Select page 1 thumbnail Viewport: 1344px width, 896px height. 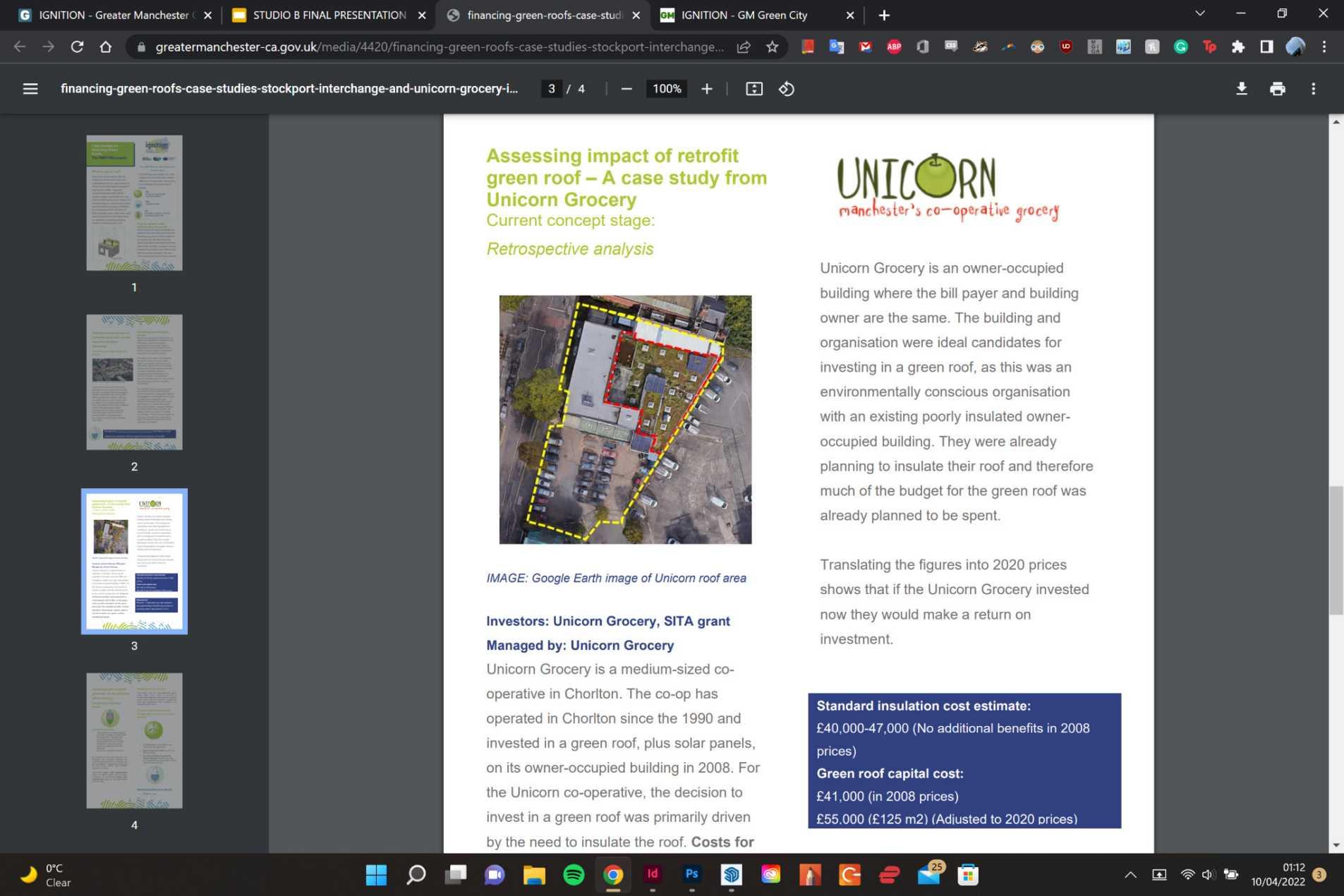[x=134, y=203]
